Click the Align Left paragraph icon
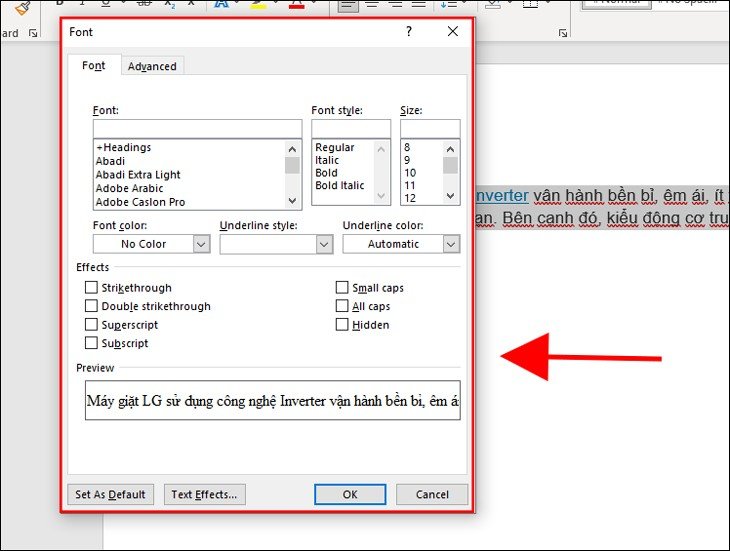 coord(347,5)
